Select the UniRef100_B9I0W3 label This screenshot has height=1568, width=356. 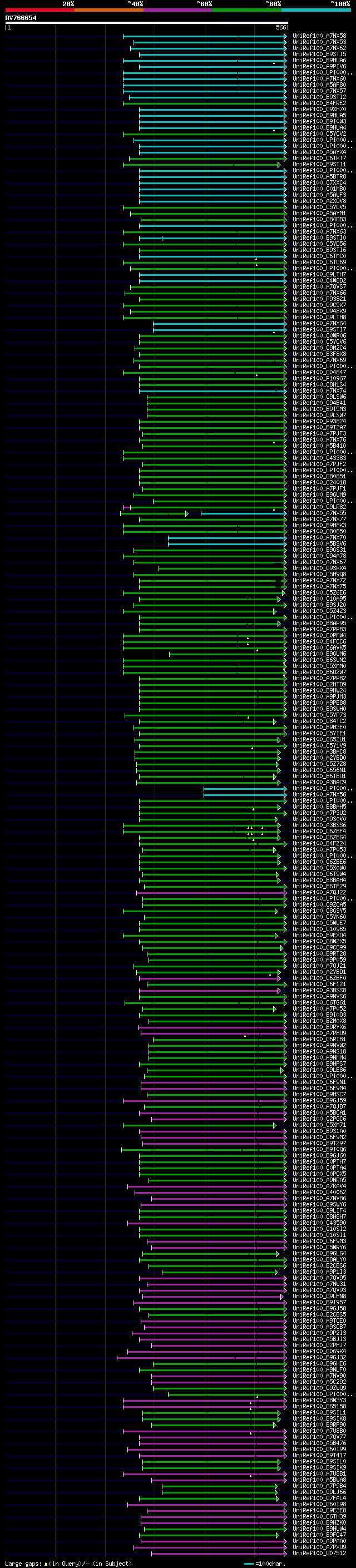[319, 121]
